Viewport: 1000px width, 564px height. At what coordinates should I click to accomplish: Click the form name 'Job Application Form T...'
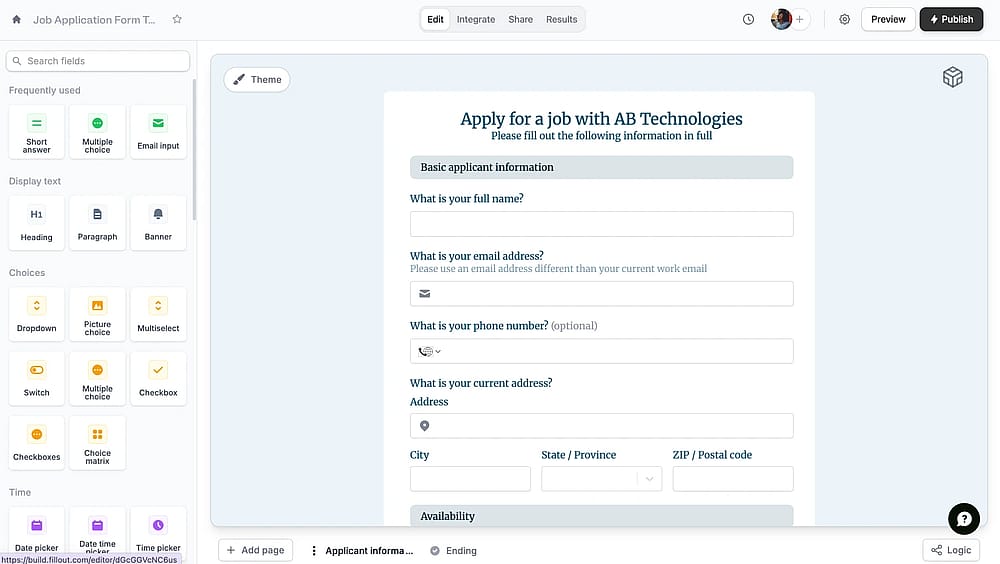(94, 20)
